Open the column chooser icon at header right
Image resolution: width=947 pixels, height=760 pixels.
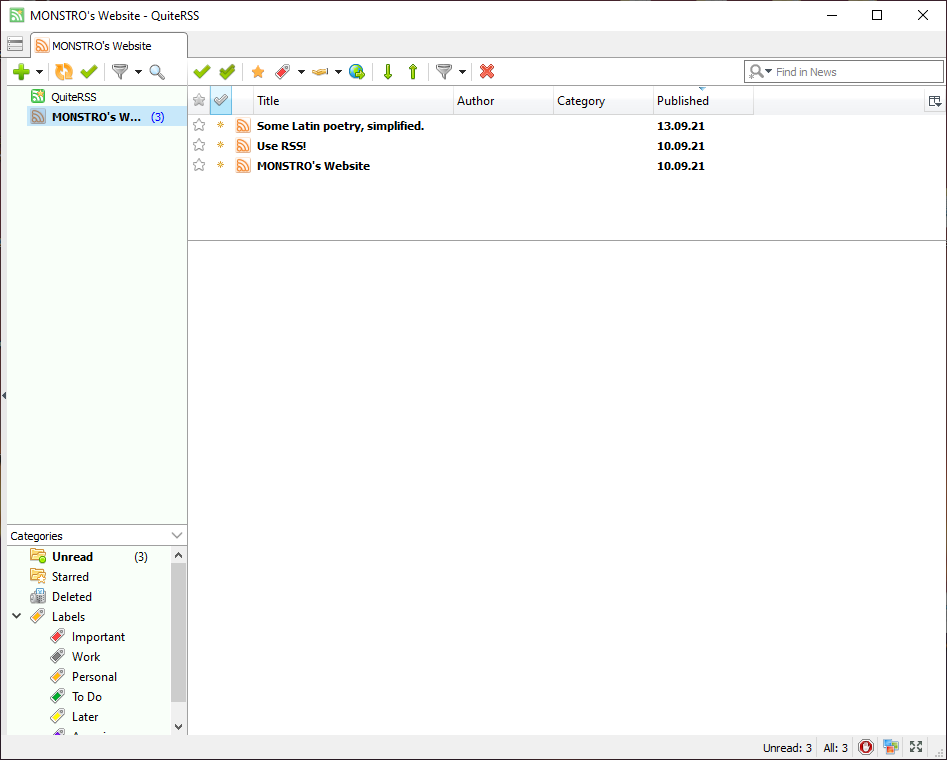coord(935,101)
